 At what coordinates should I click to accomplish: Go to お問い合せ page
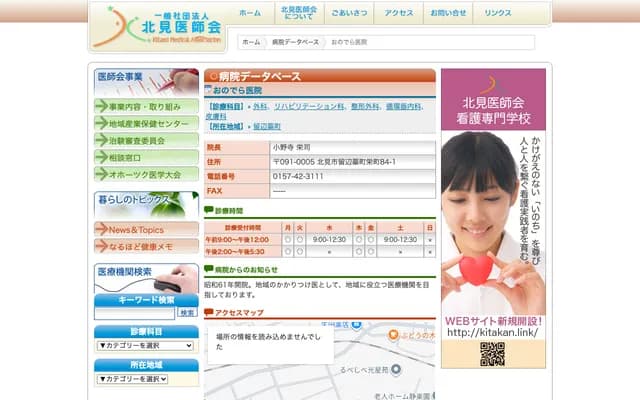coord(448,13)
